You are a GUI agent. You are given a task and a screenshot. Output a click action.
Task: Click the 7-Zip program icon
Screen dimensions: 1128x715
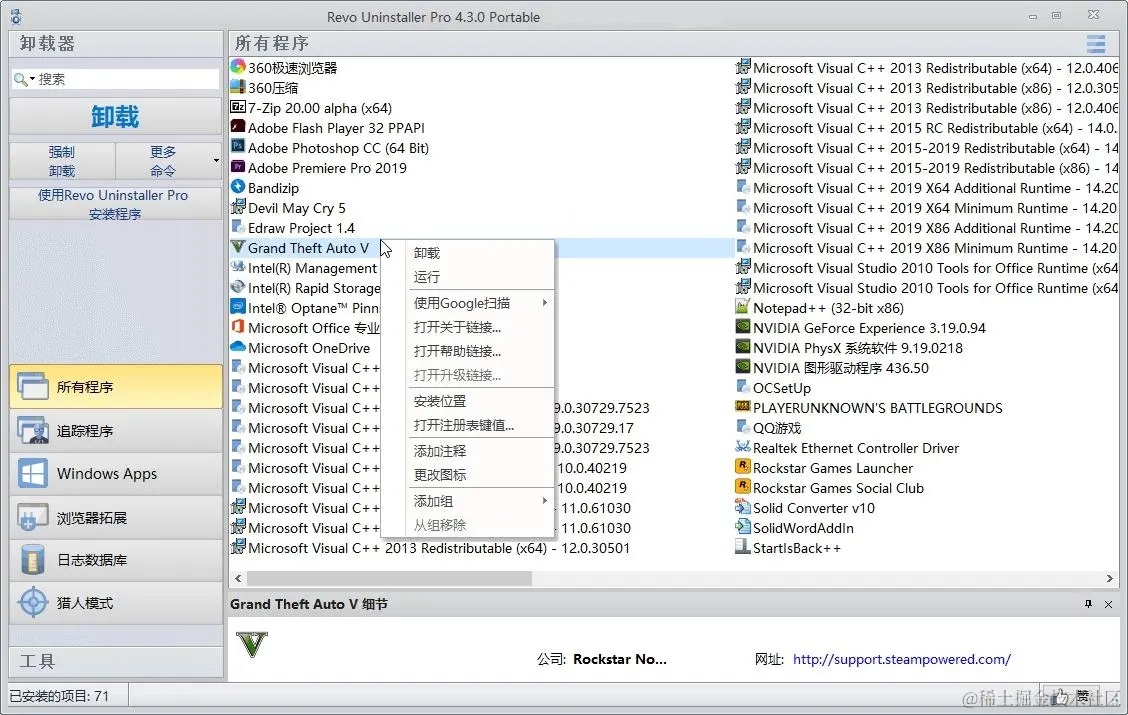[237, 107]
